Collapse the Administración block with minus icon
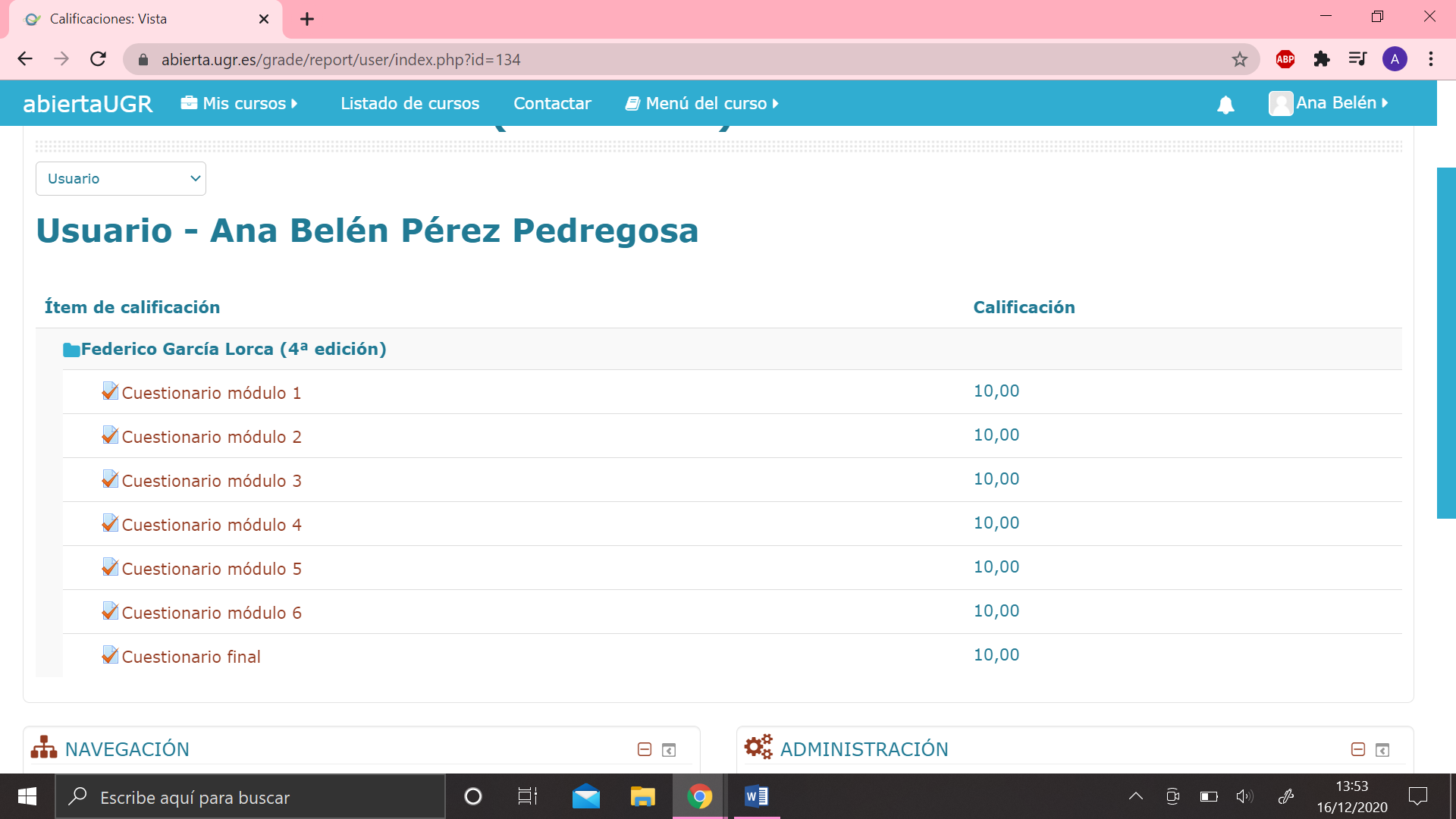This screenshot has width=1456, height=819. 1357,749
